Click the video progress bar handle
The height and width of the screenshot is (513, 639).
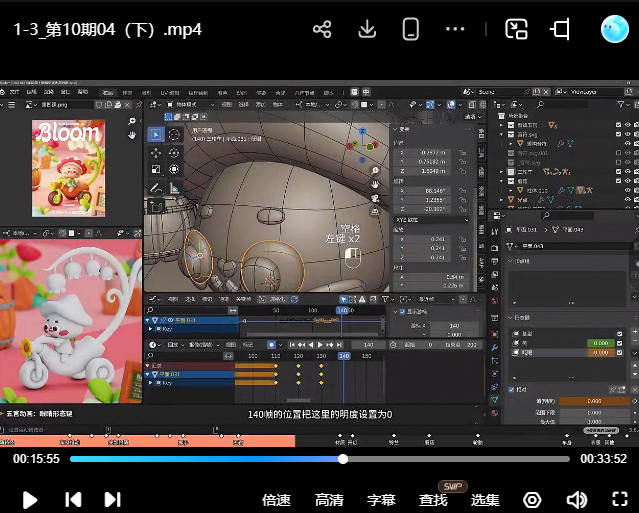click(343, 459)
